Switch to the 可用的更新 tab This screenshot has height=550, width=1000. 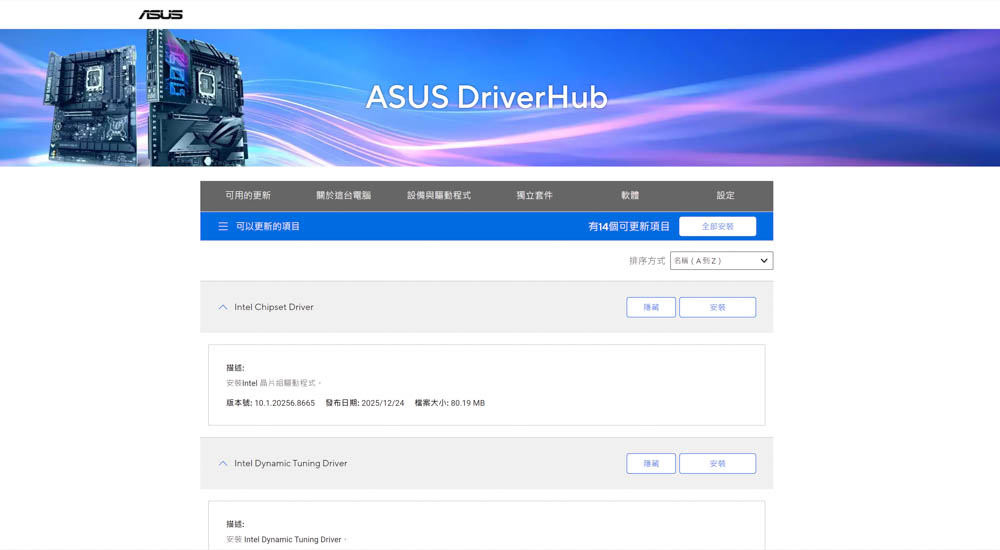pos(248,196)
